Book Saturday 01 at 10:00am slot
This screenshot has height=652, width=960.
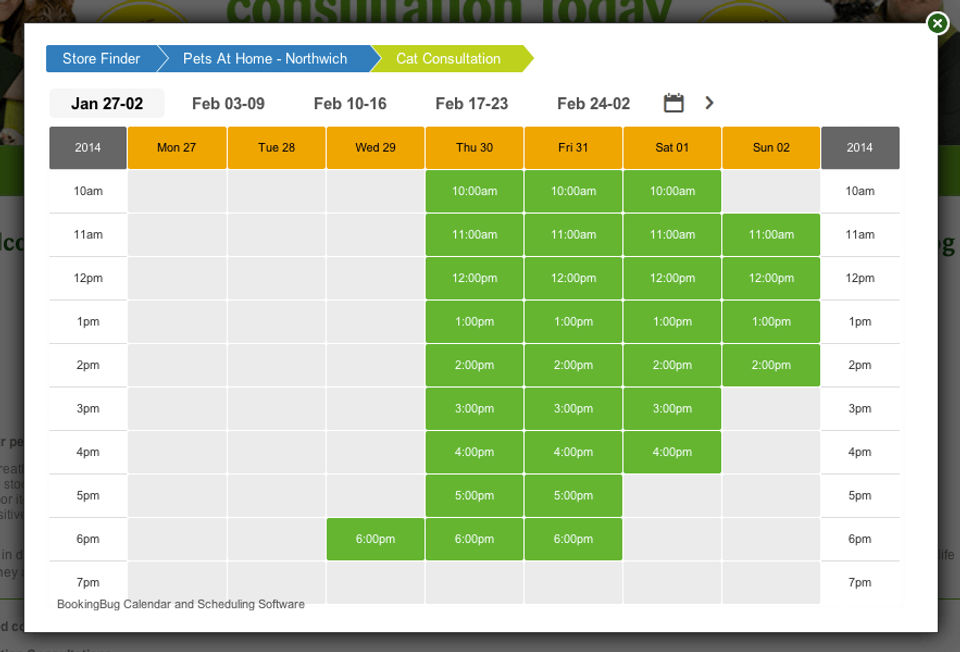pyautogui.click(x=672, y=191)
